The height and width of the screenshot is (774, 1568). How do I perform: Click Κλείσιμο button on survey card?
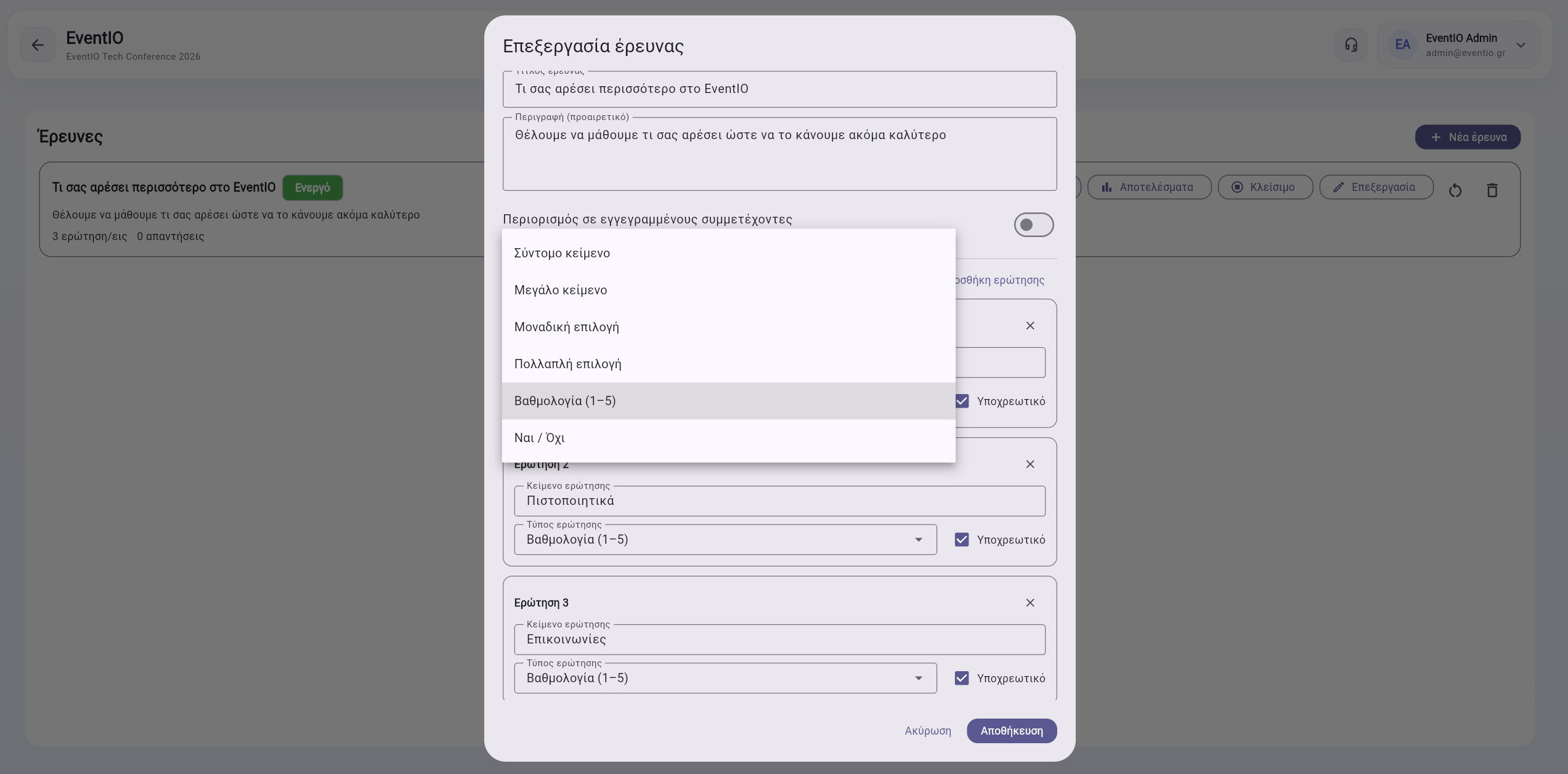coord(1265,187)
